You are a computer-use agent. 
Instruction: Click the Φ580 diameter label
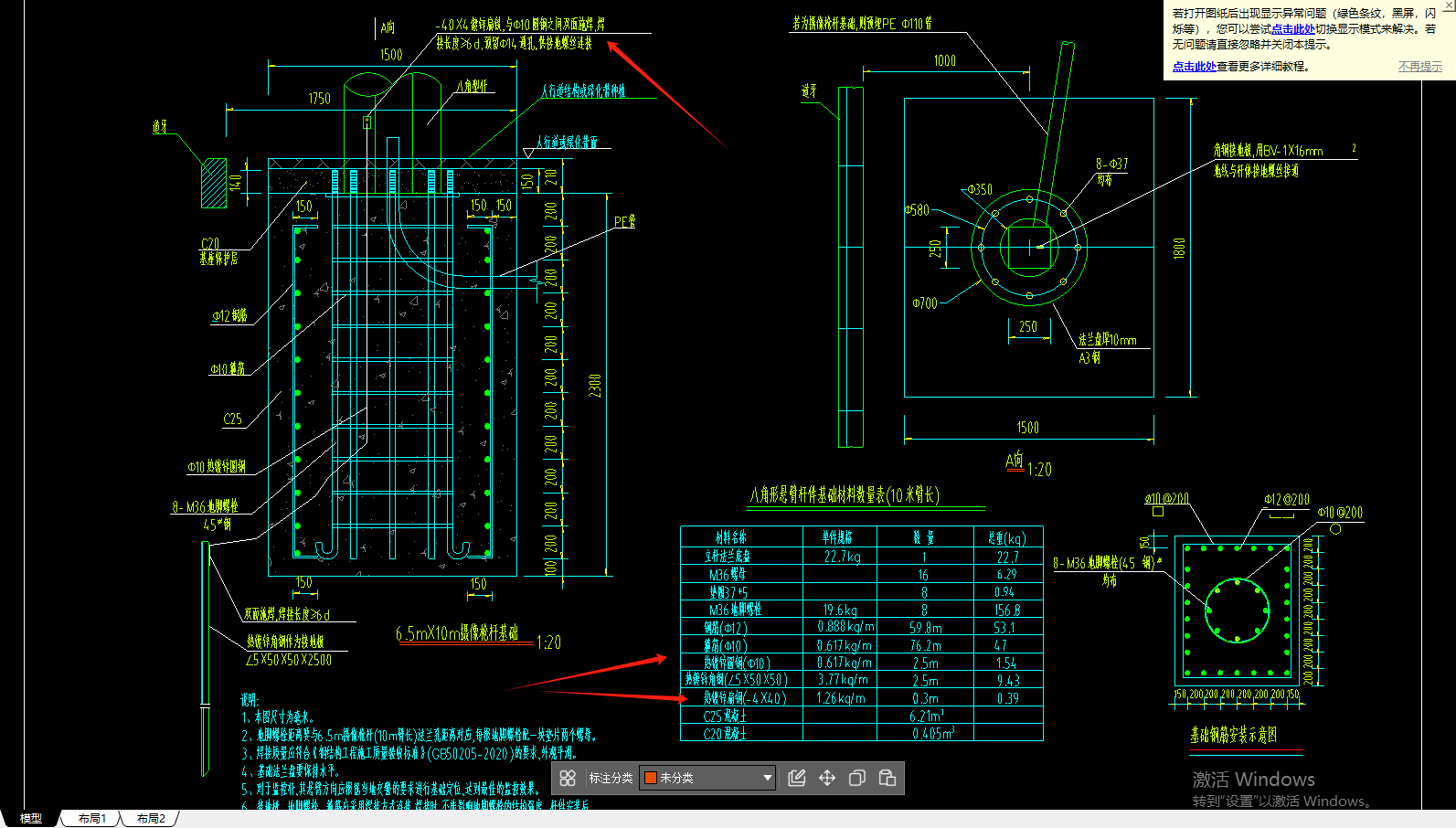click(x=917, y=210)
